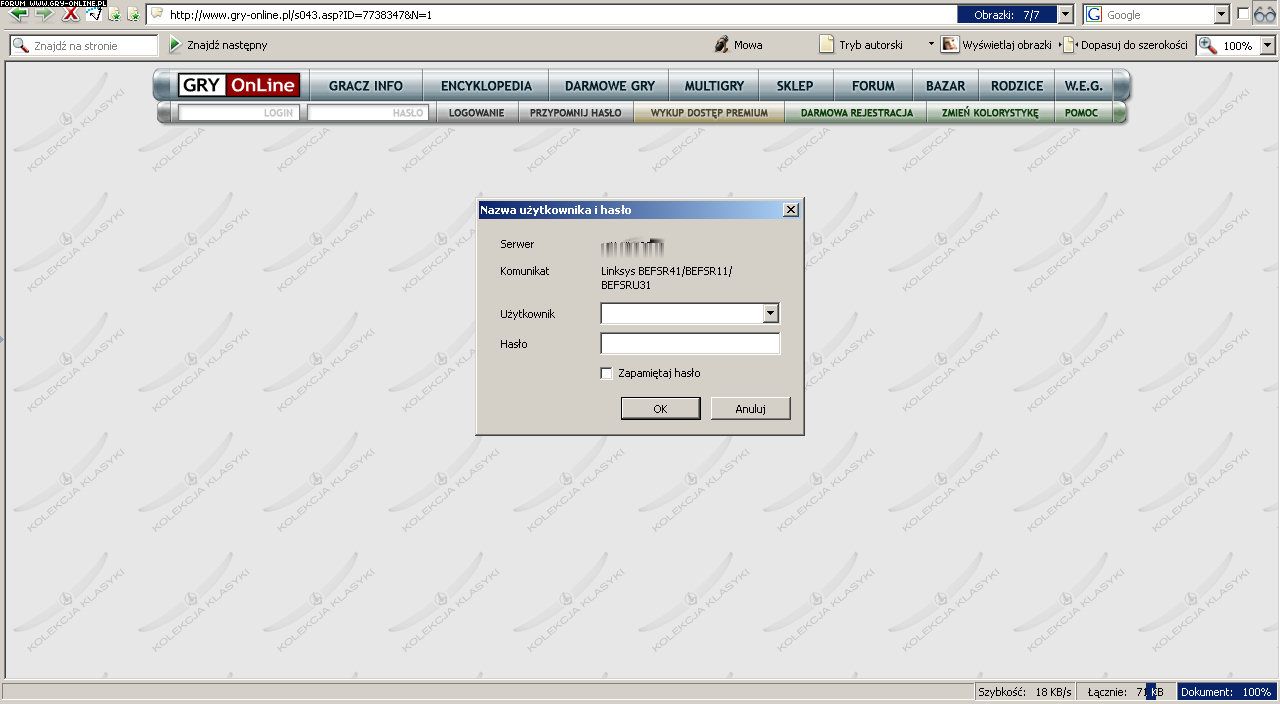
Task: Open the GRACZ INFO menu
Action: click(366, 86)
